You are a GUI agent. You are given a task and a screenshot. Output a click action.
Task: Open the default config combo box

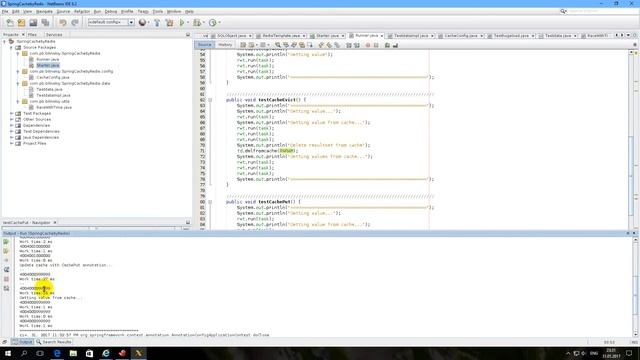(x=111, y=22)
